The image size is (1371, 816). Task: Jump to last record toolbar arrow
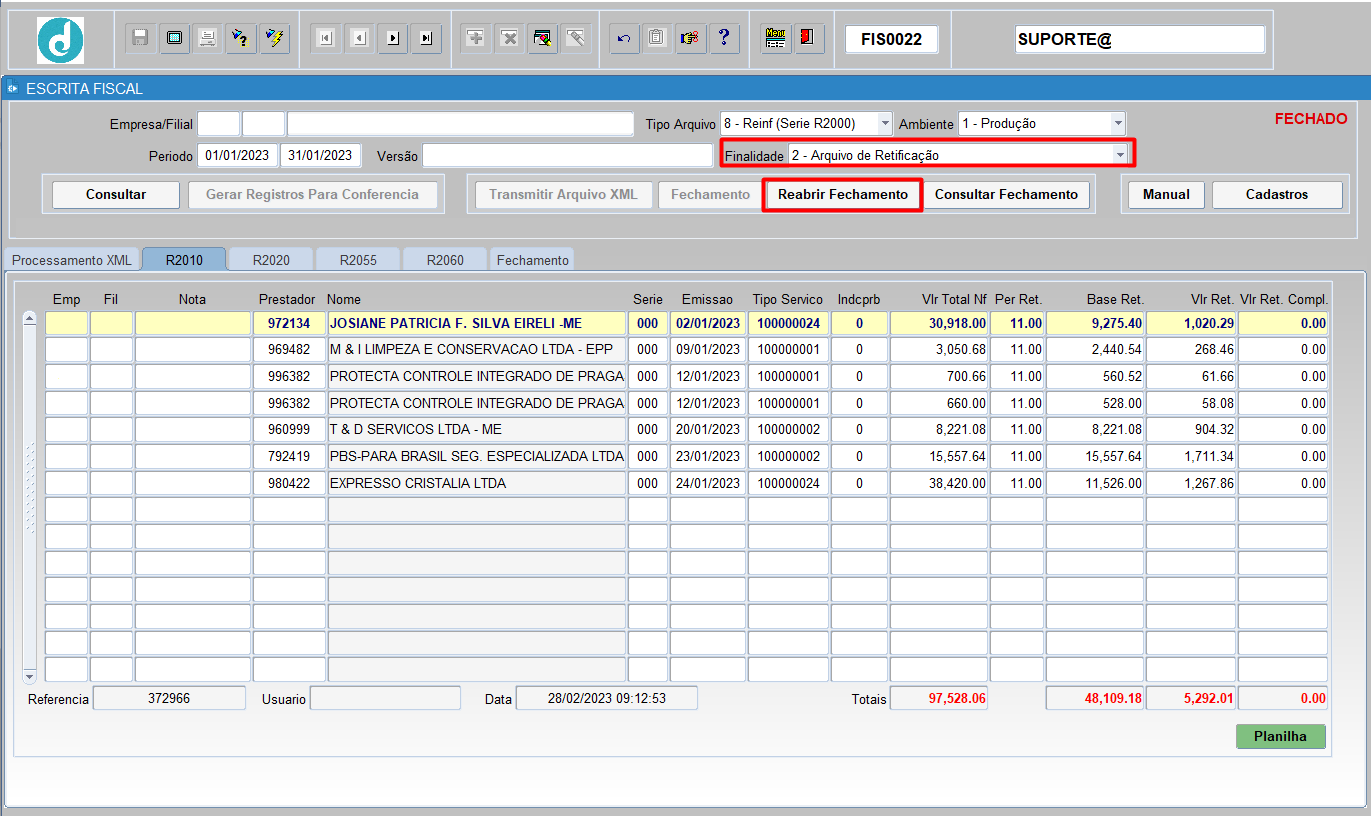427,38
